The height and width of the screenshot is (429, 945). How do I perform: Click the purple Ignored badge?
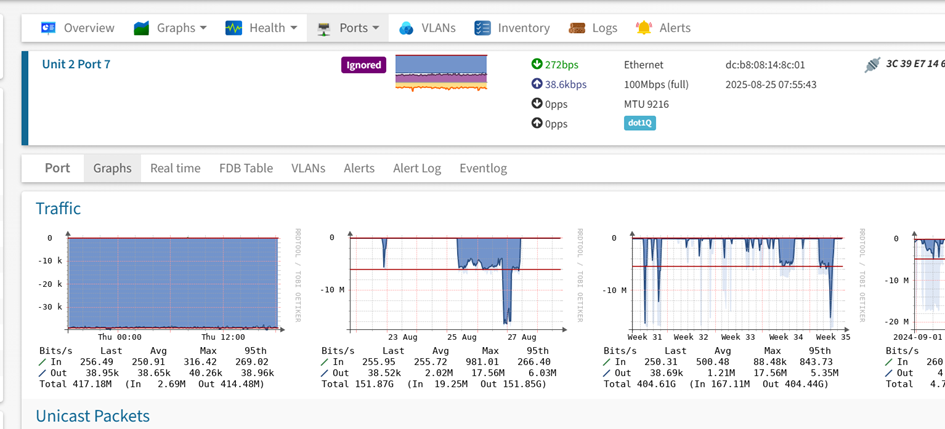[x=363, y=65]
